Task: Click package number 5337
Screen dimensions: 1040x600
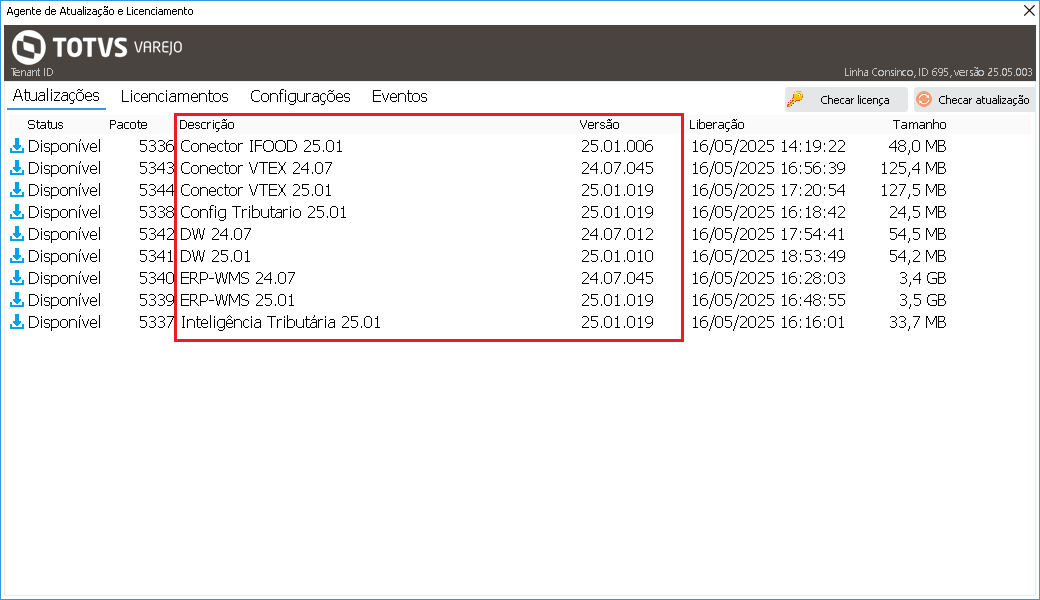Action: click(156, 322)
